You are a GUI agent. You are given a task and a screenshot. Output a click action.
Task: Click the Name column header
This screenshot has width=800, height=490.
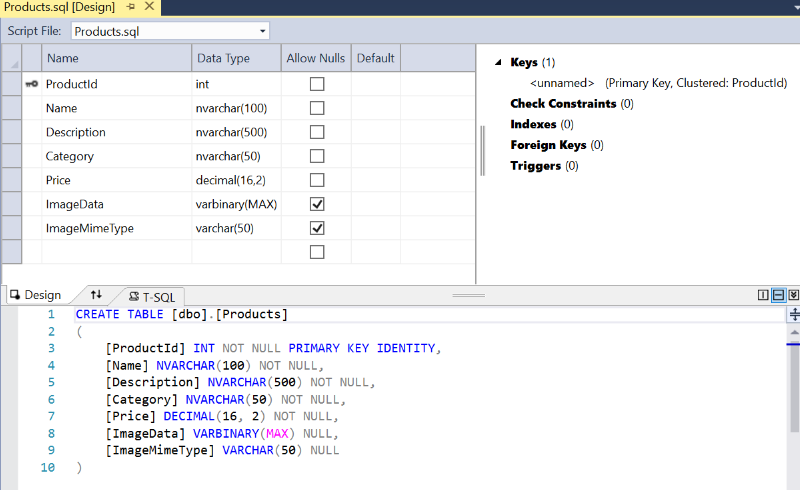[116, 58]
